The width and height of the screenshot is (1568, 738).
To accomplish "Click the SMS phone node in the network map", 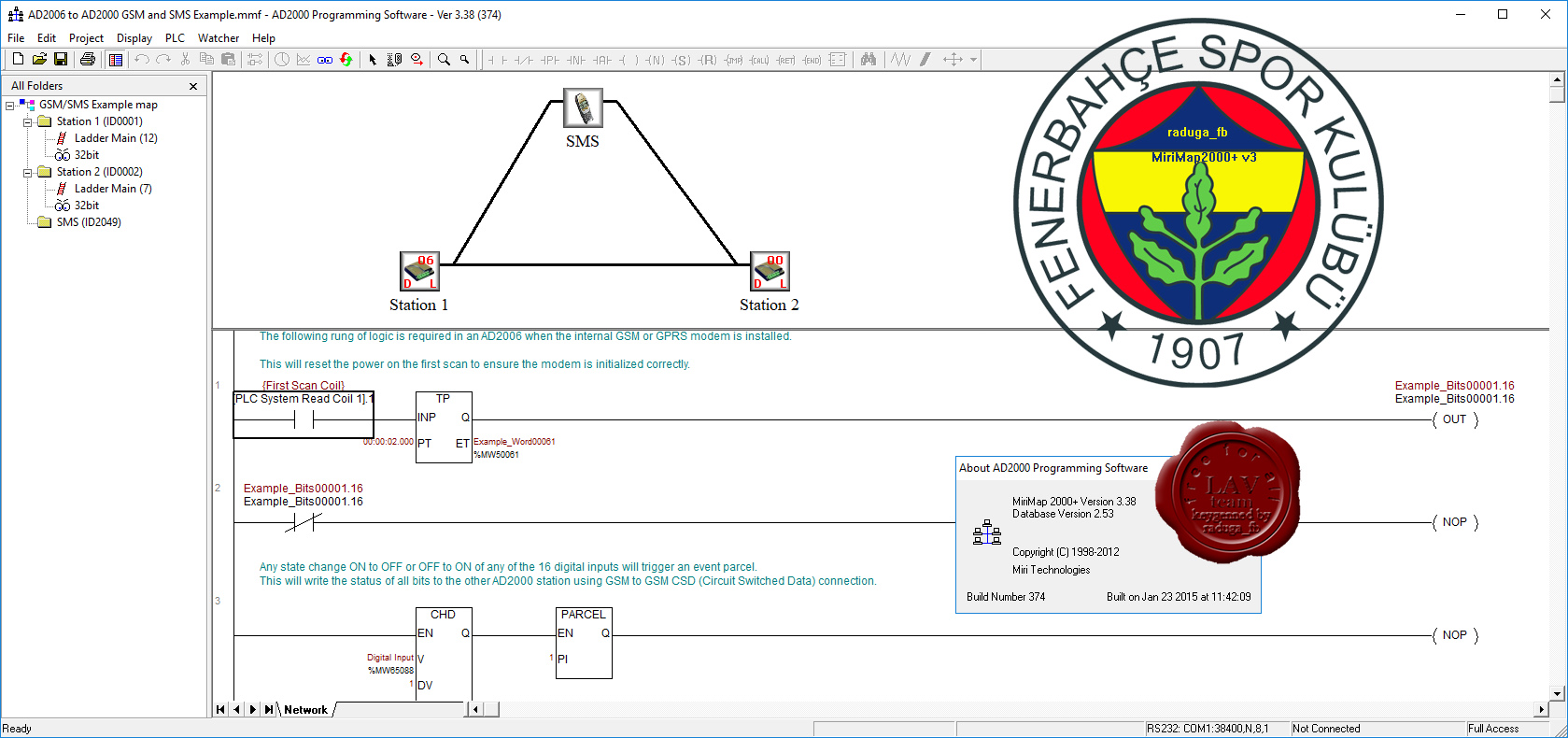I will point(583,108).
